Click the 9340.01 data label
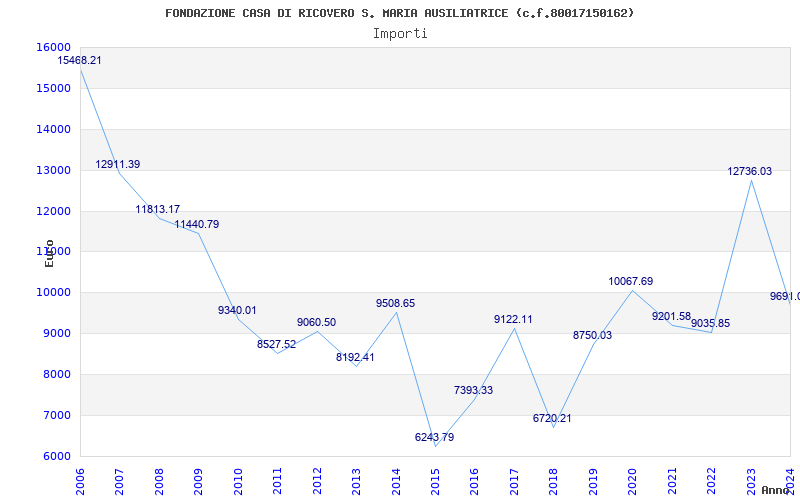This screenshot has width=800, height=500. click(237, 310)
